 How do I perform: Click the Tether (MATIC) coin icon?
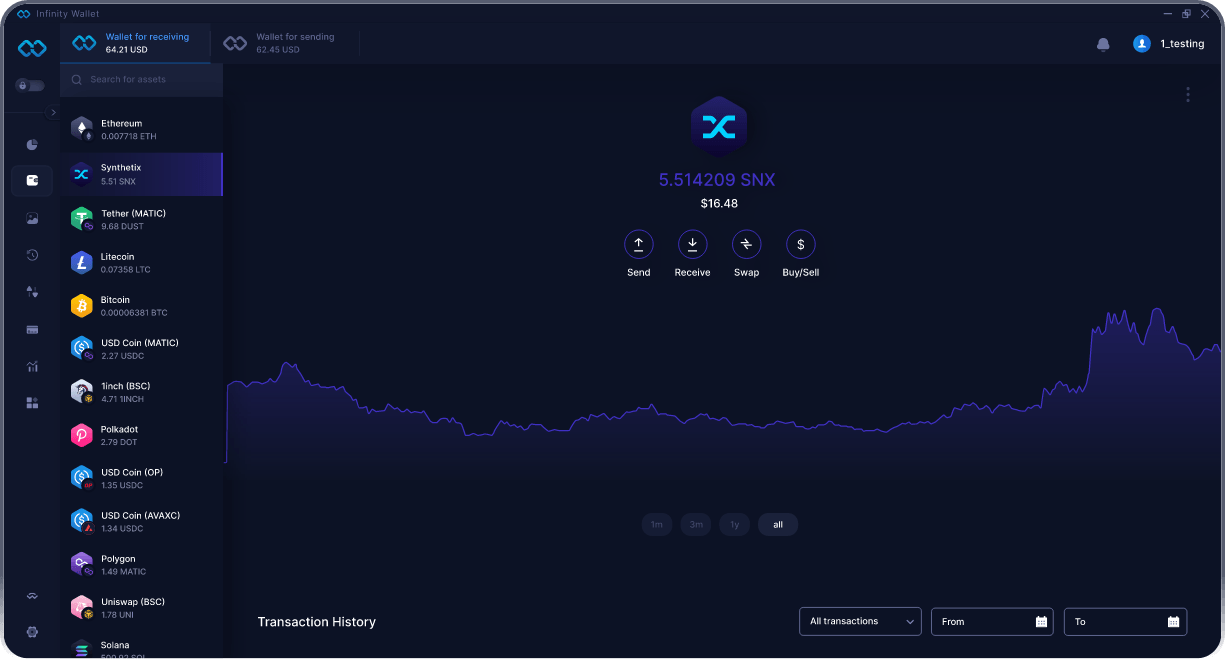pyautogui.click(x=82, y=219)
